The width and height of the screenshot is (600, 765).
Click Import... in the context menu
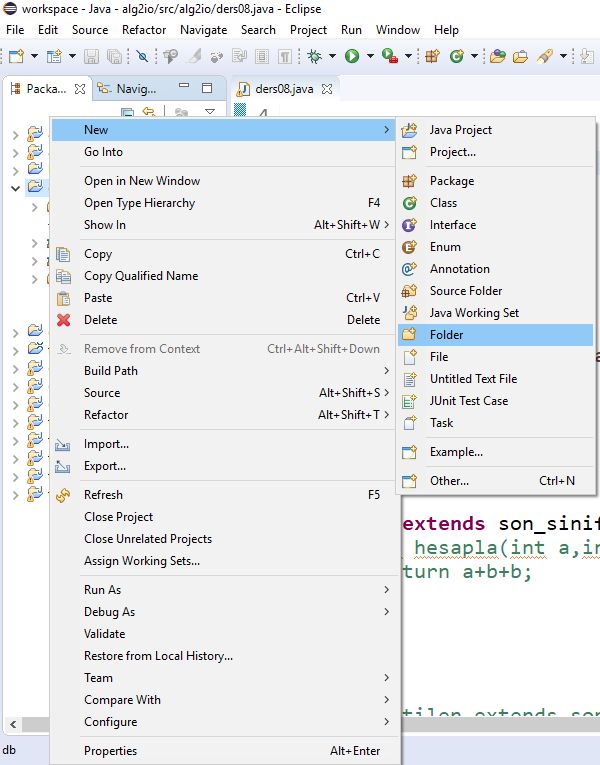[223, 444]
